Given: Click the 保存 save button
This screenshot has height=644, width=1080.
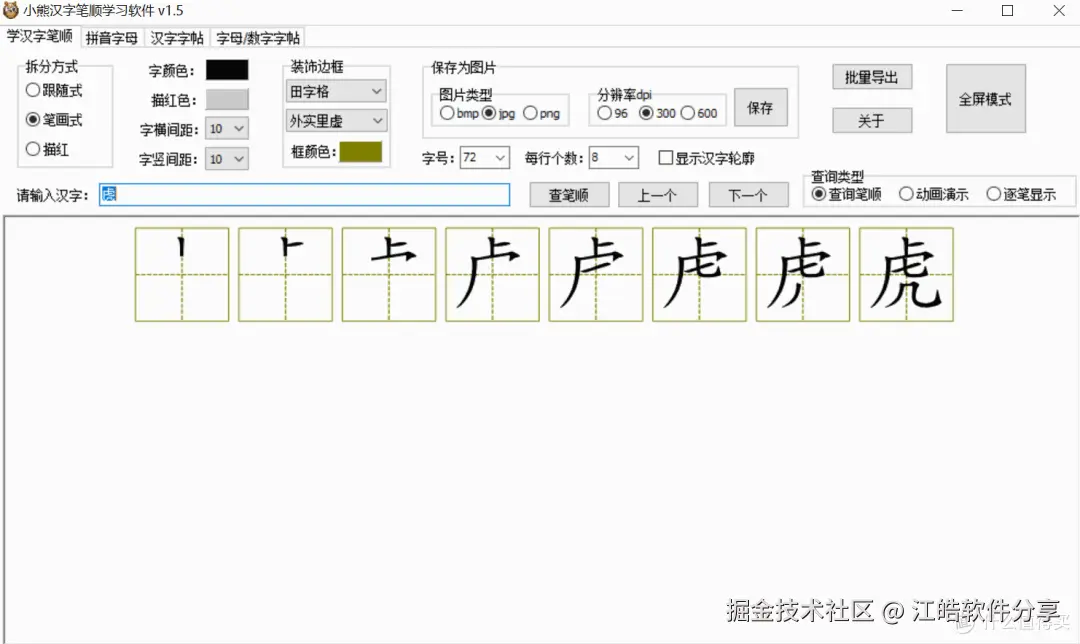Looking at the screenshot, I should point(760,107).
